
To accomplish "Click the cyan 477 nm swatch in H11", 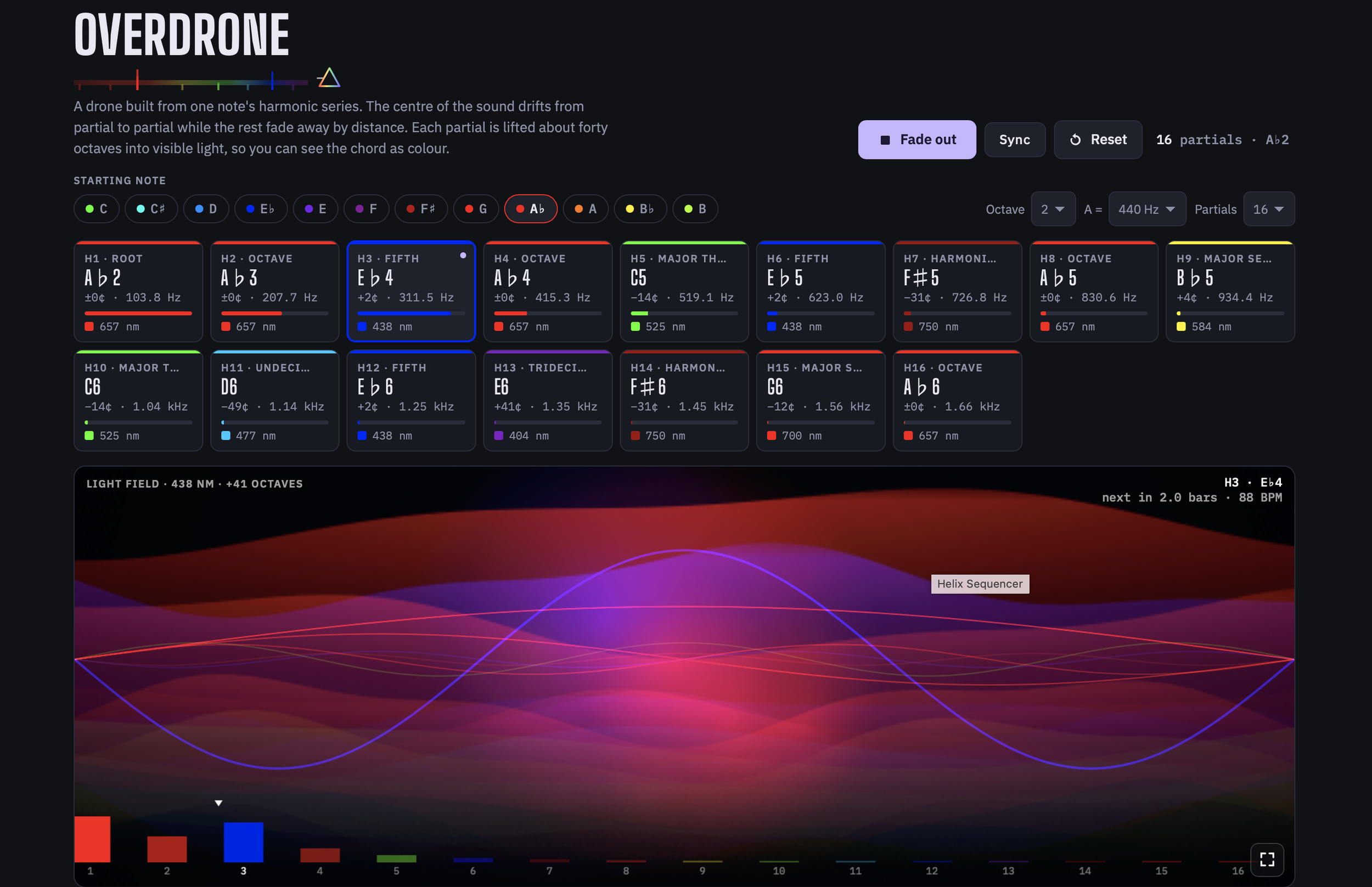I will (x=226, y=436).
